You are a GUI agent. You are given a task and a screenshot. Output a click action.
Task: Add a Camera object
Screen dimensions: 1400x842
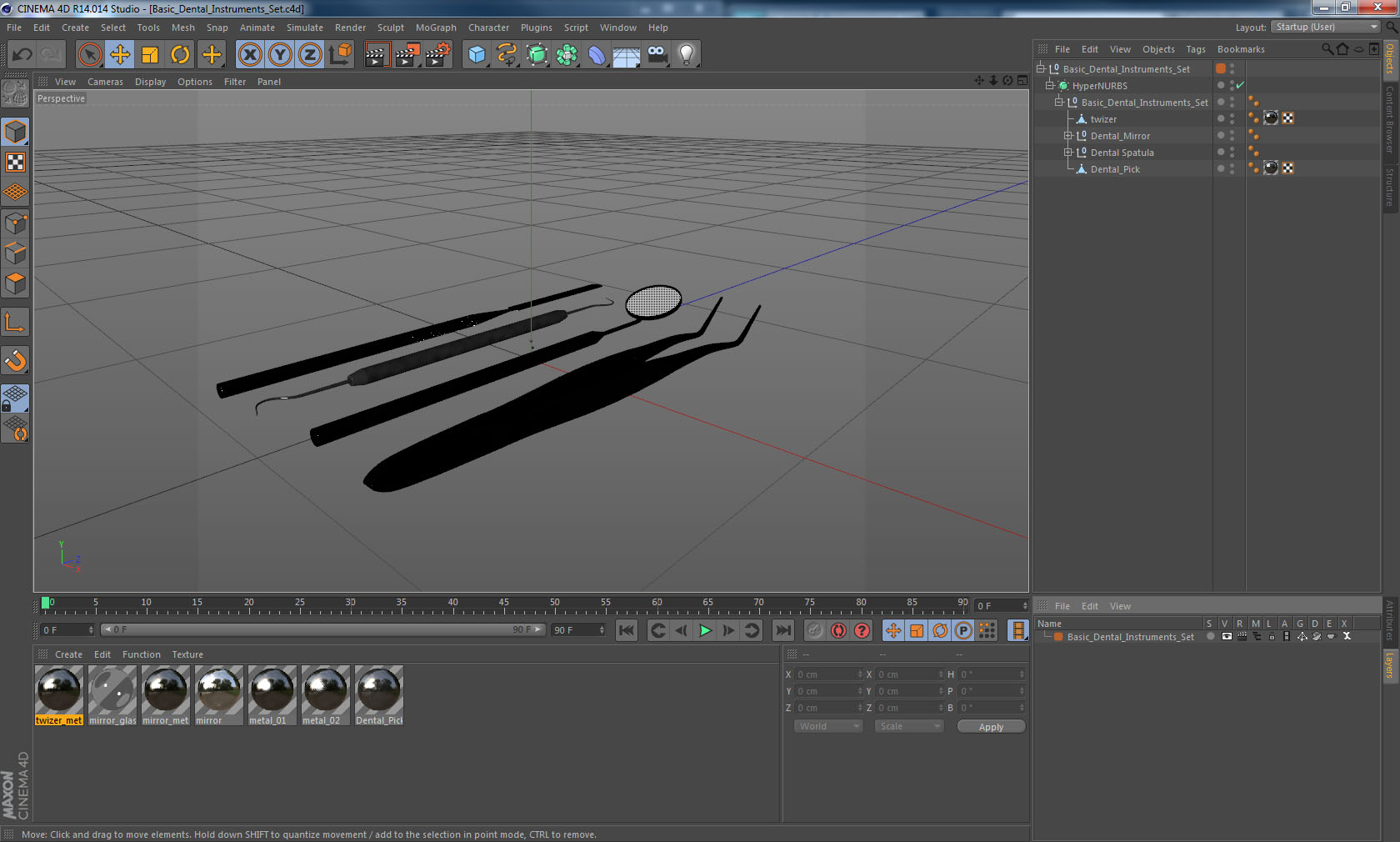point(657,55)
